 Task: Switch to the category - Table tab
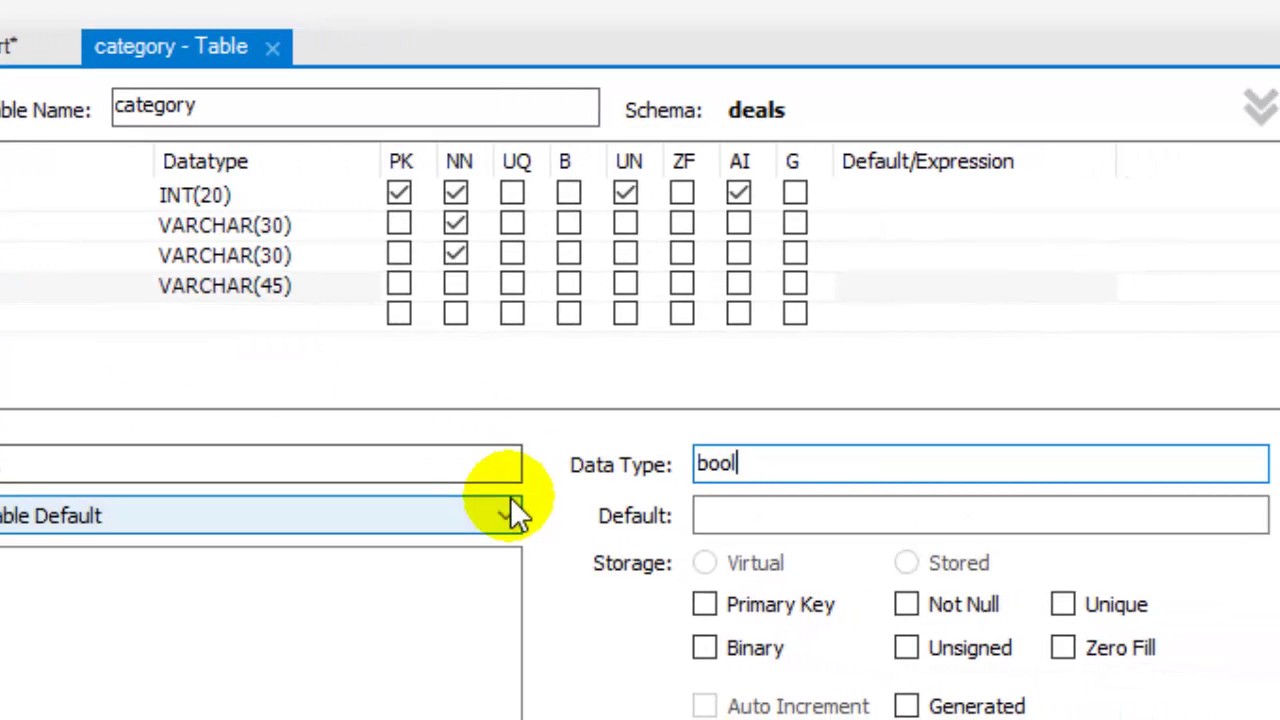[x=170, y=46]
